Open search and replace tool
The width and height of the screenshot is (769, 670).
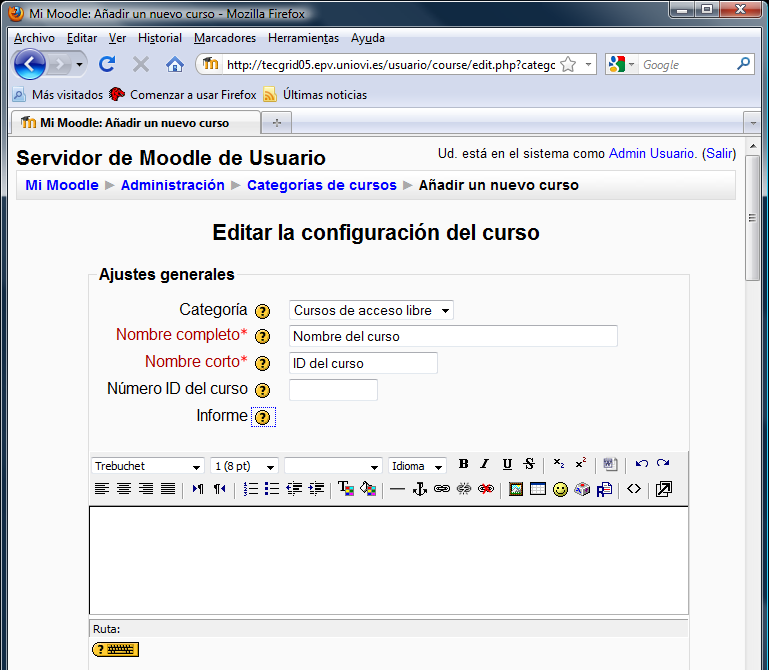click(x=604, y=489)
